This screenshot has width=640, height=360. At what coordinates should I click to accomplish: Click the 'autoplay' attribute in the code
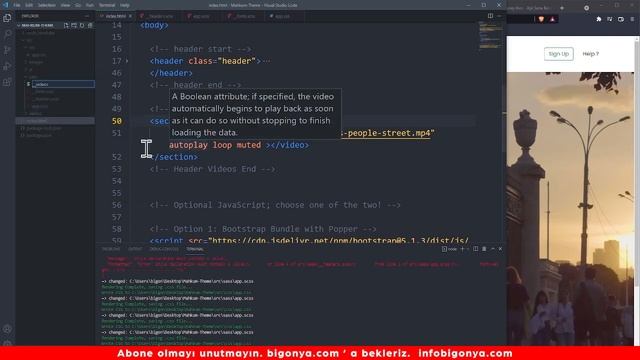pos(189,145)
